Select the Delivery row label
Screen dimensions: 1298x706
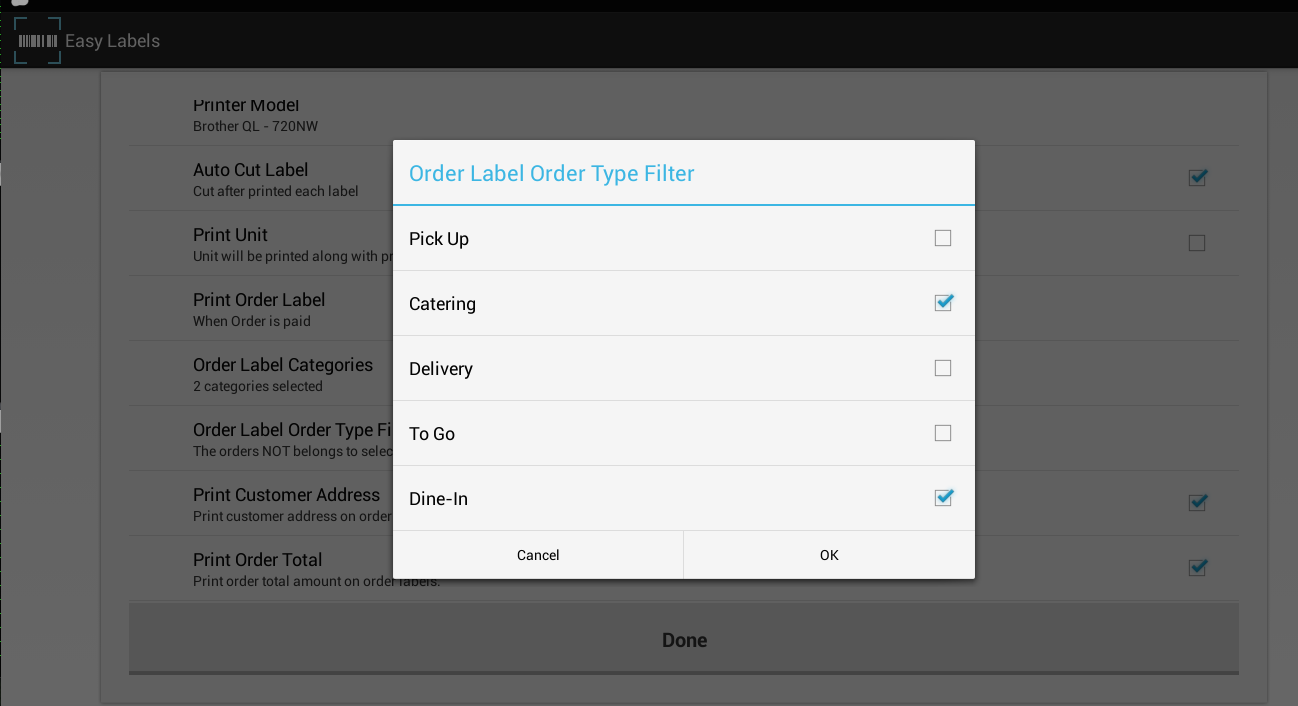click(x=441, y=369)
